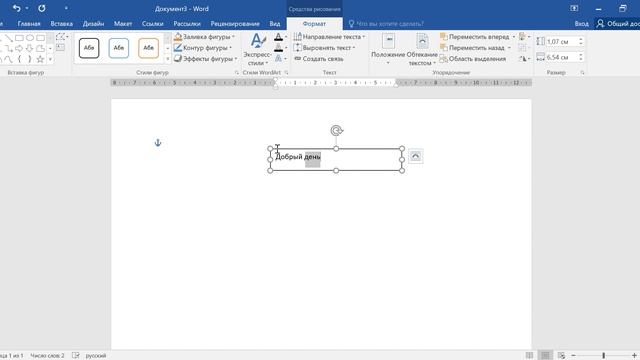Open layout options button beside text box
Image resolution: width=640 pixels, height=360 pixels.
tap(415, 156)
